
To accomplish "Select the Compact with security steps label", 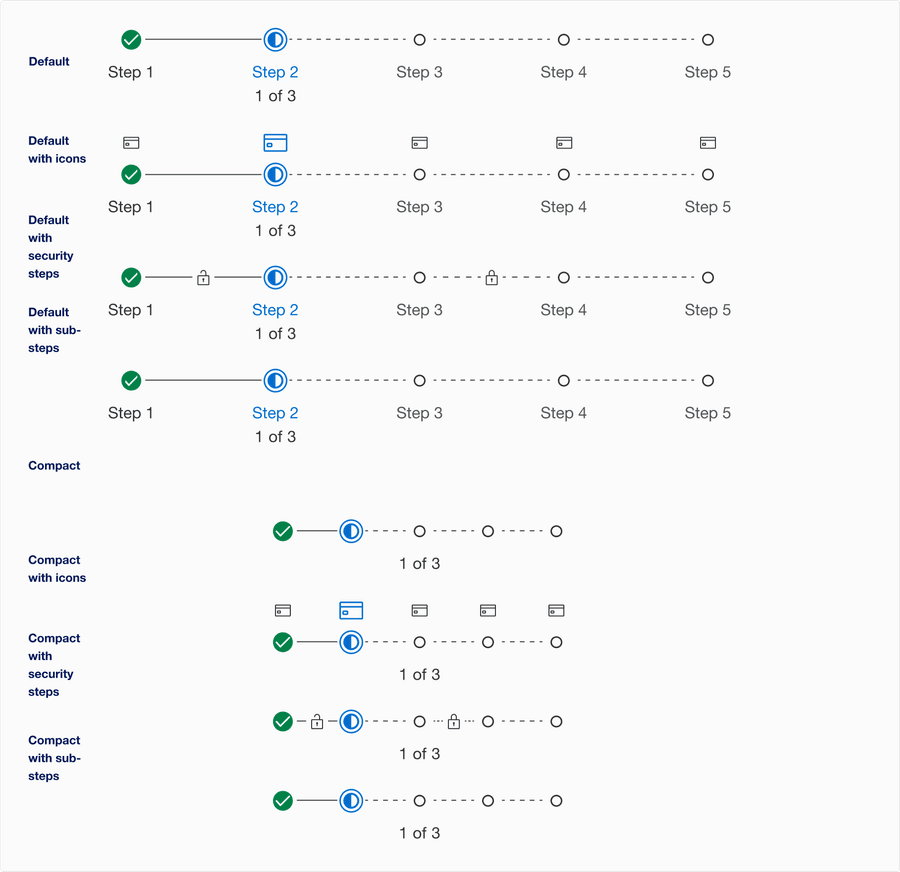I will tap(54, 665).
